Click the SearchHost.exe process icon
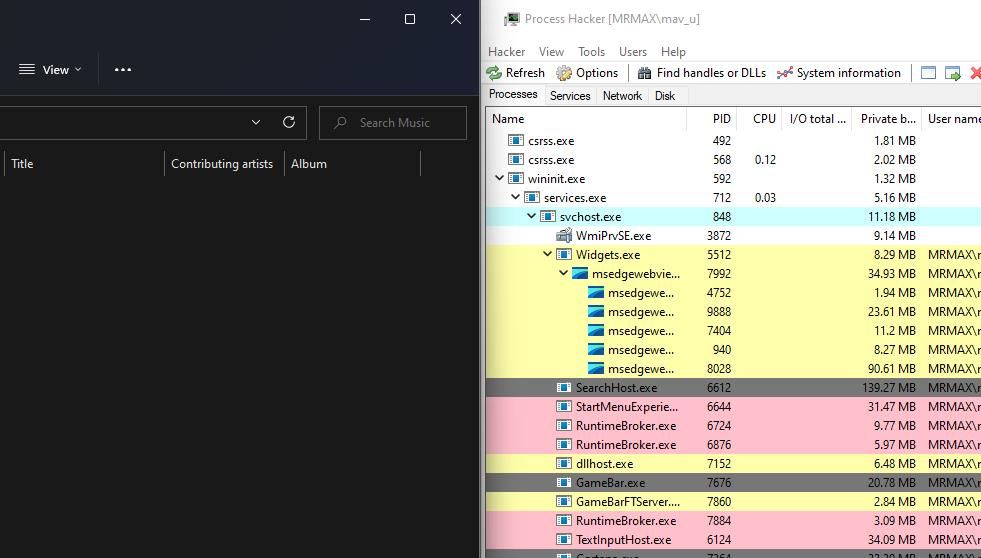Viewport: 981px width, 558px height. coord(564,388)
